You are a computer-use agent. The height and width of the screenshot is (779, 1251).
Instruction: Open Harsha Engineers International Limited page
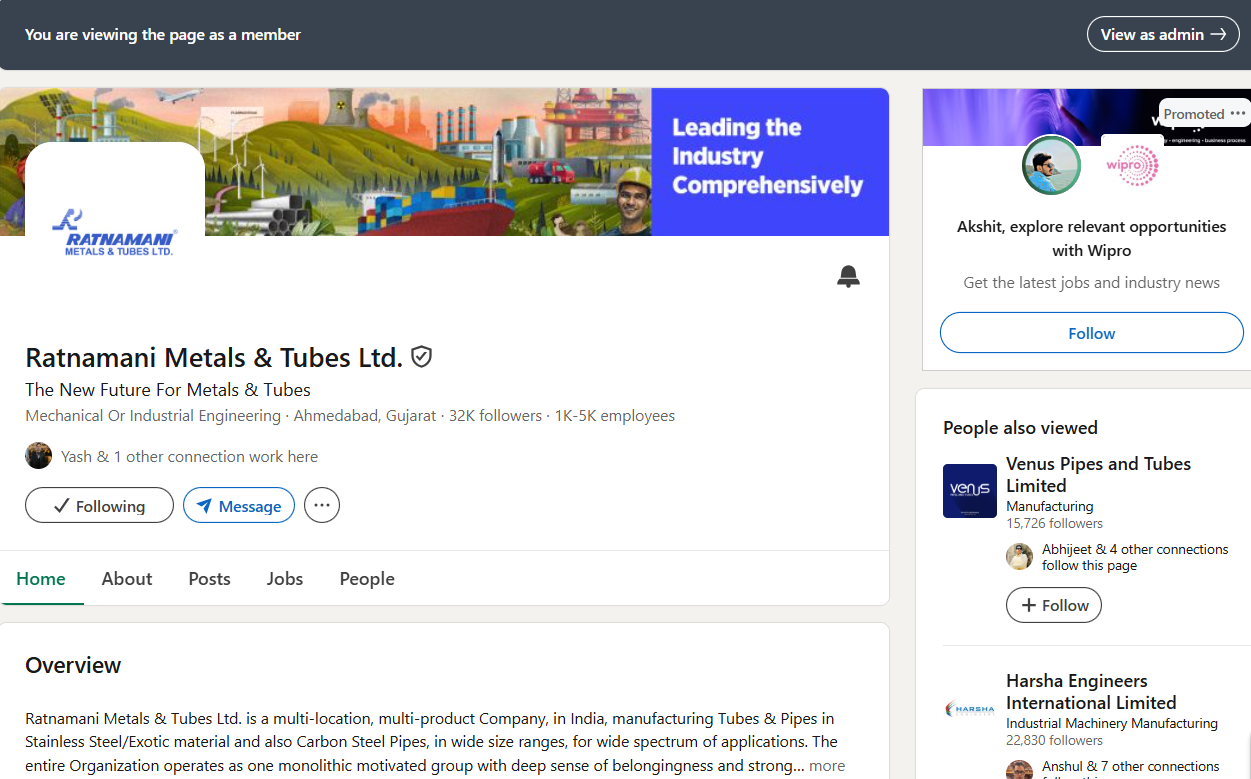click(1091, 692)
